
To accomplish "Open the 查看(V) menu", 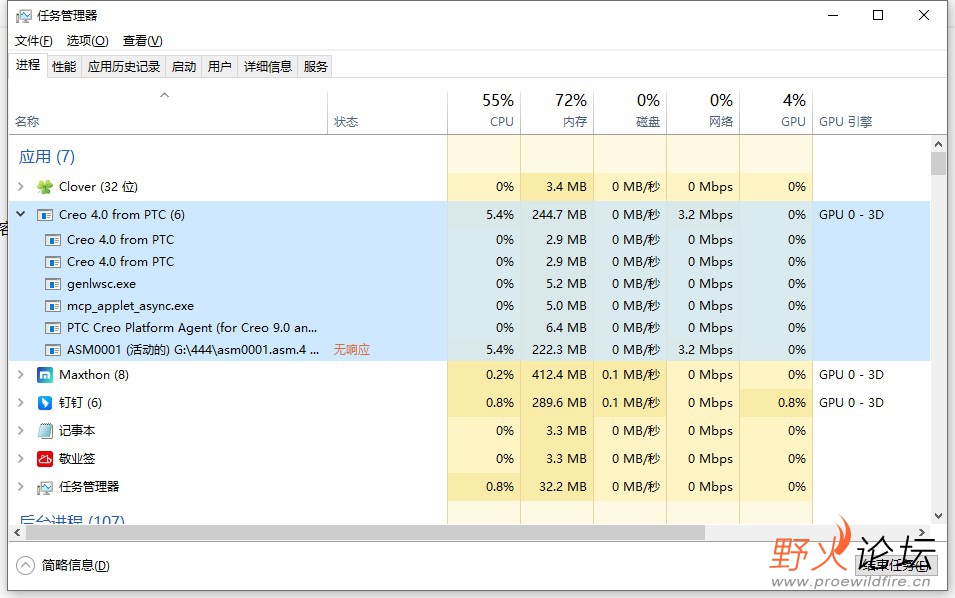I will coord(143,41).
